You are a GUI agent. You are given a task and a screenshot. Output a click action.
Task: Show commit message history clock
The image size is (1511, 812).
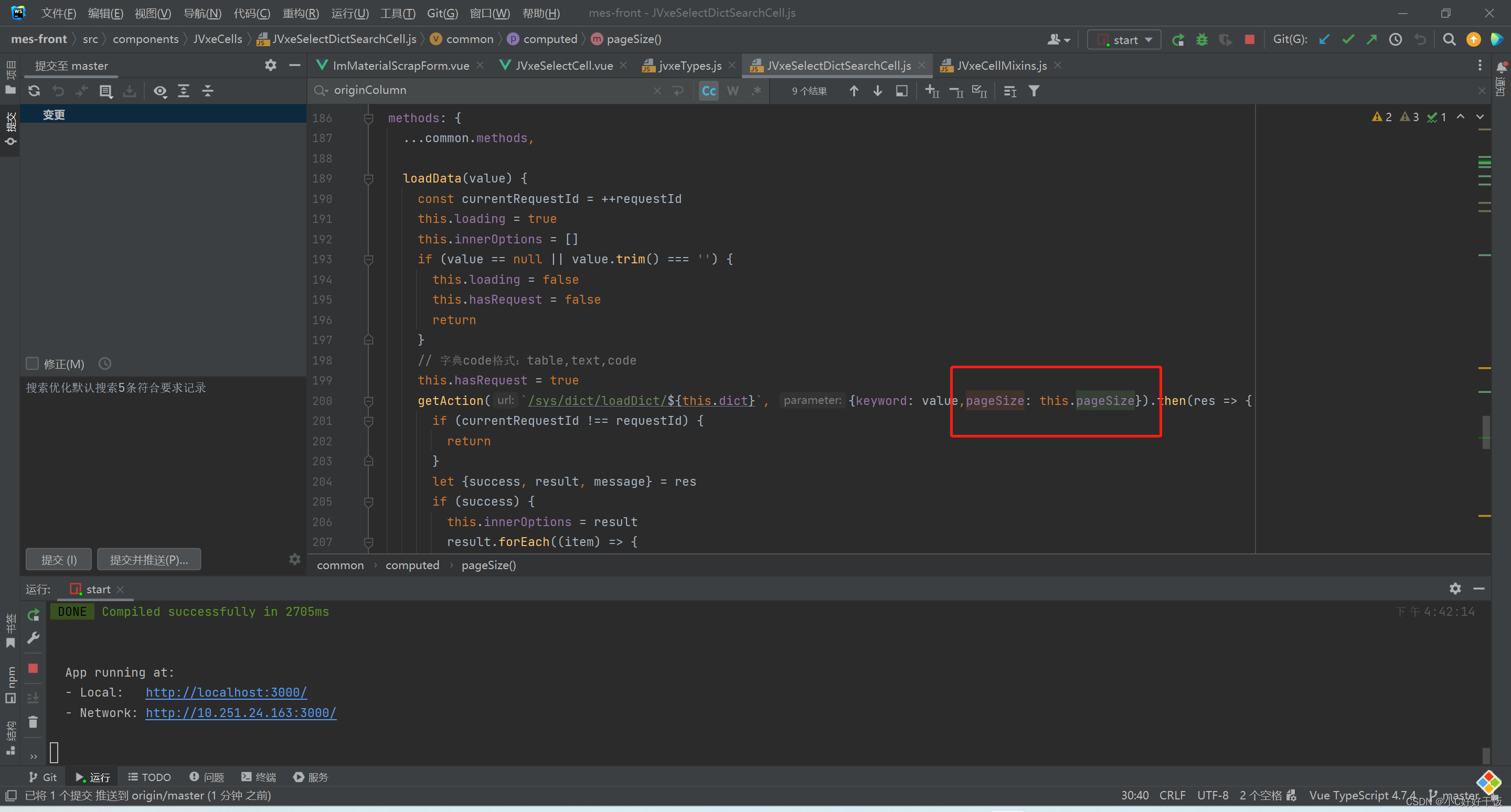click(x=104, y=364)
